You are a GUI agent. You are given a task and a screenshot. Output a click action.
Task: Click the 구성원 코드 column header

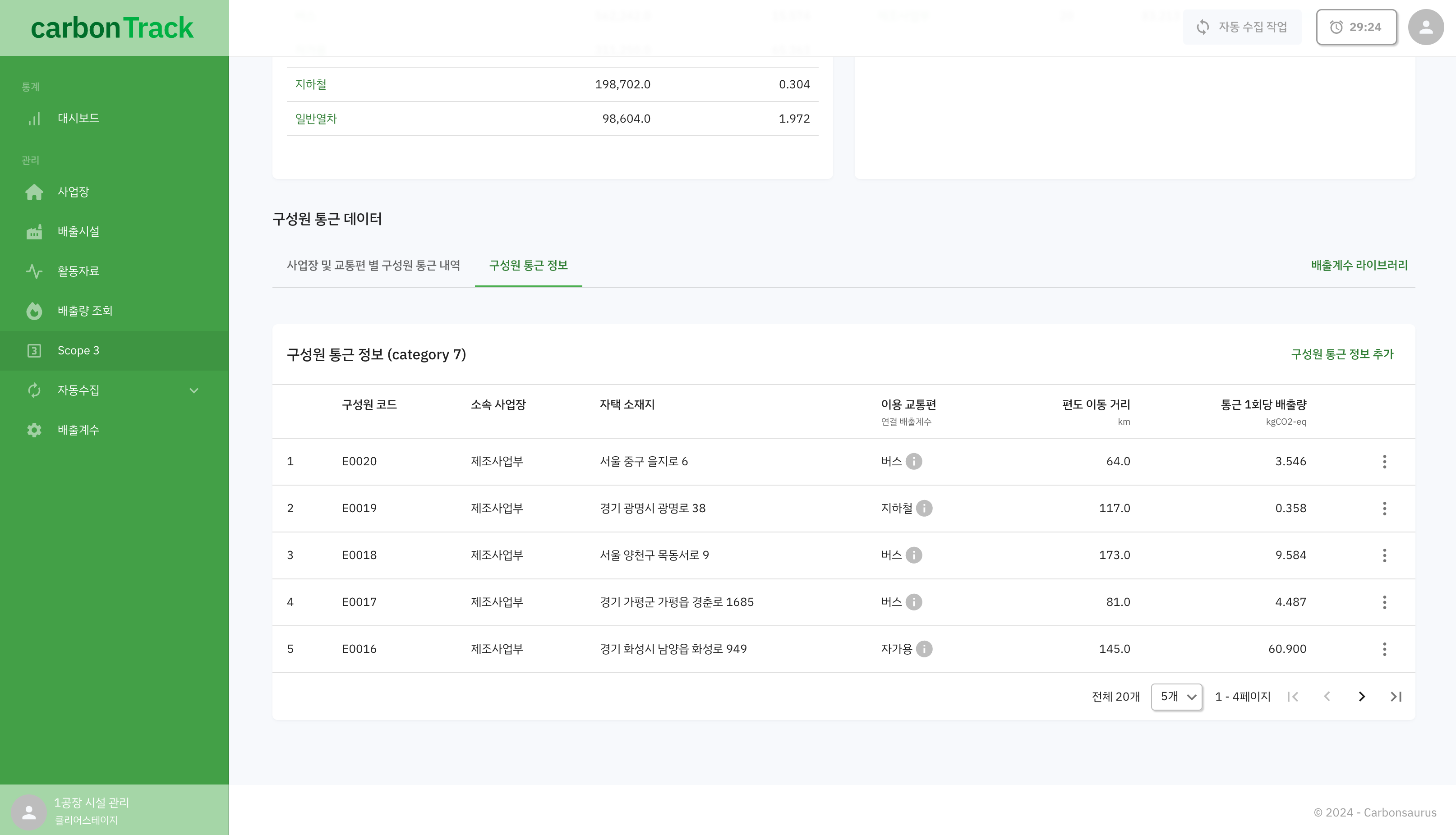pos(369,405)
